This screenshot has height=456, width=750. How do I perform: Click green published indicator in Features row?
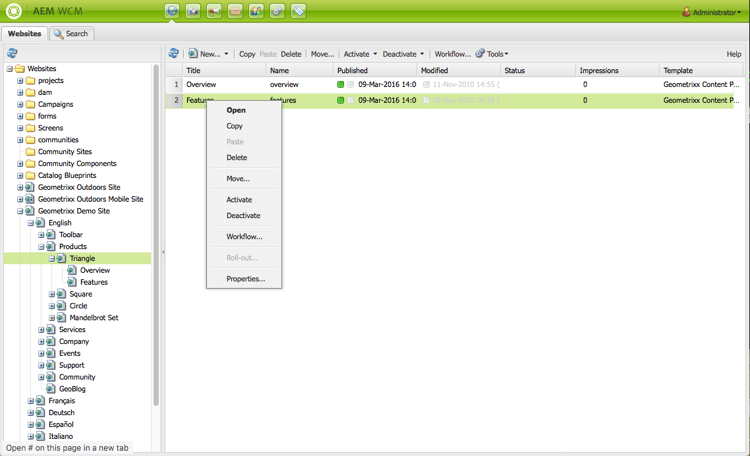click(341, 100)
